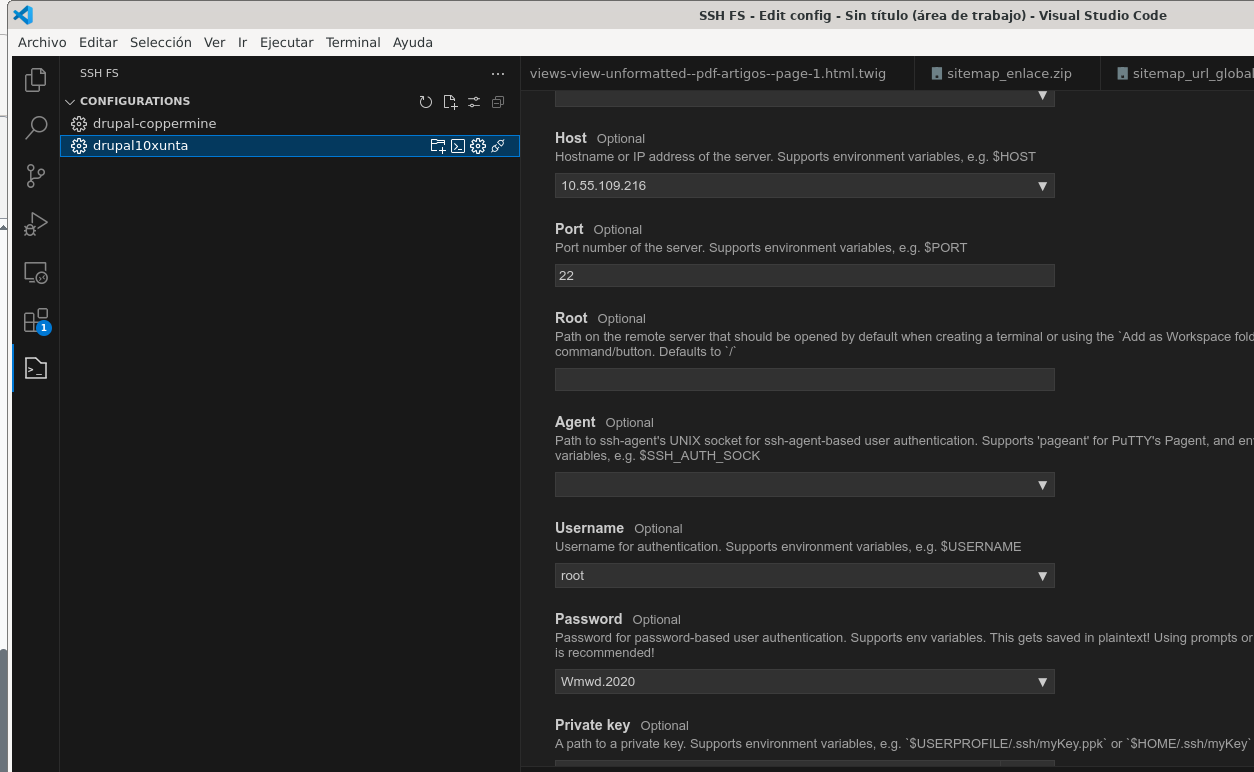Screen dimensions: 1254x772
Task: Open the Search view in activity bar
Action: pos(36,128)
